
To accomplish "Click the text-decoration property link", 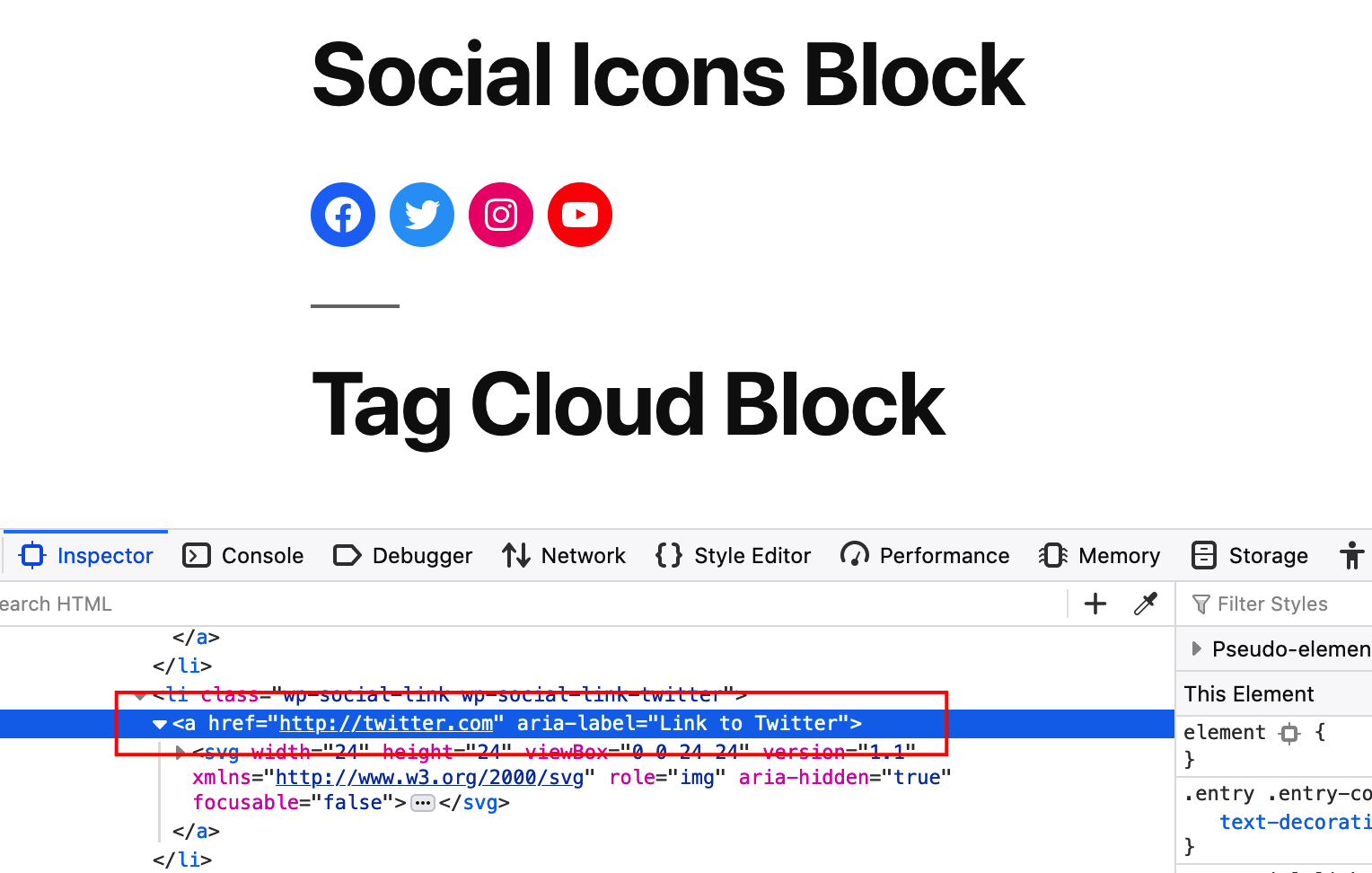I will (1293, 822).
